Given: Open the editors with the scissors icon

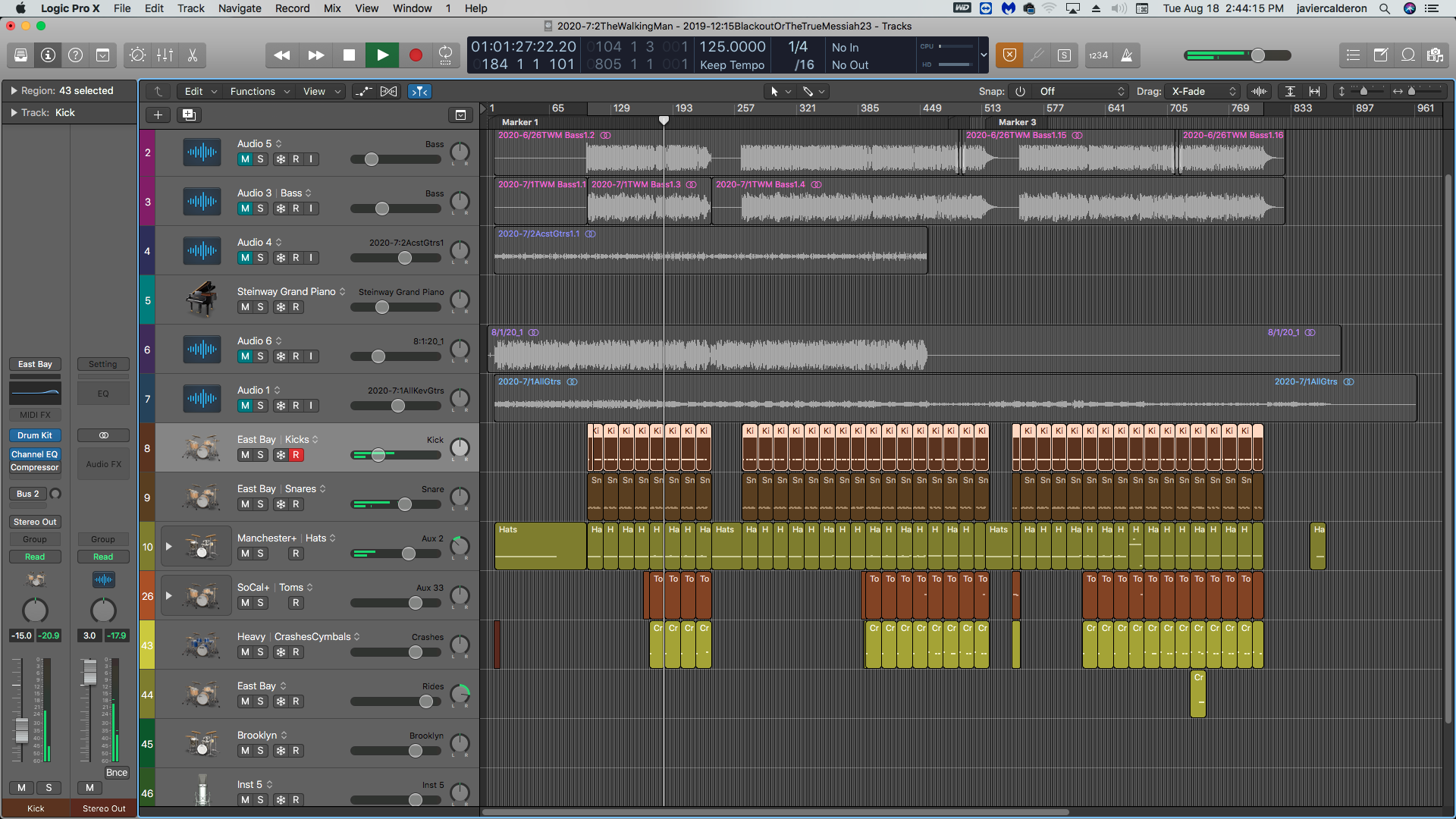Looking at the screenshot, I should (192, 55).
